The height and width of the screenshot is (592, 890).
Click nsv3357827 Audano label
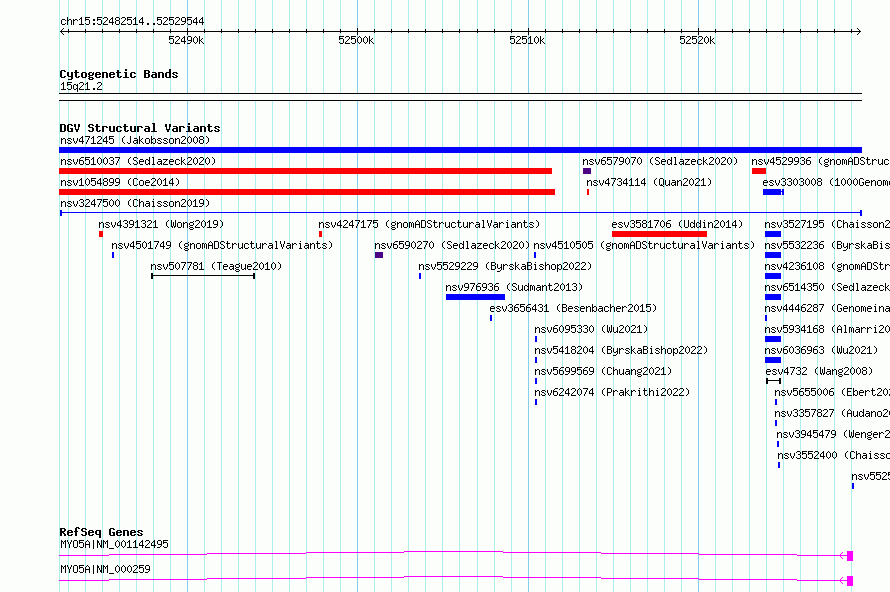[x=832, y=413]
